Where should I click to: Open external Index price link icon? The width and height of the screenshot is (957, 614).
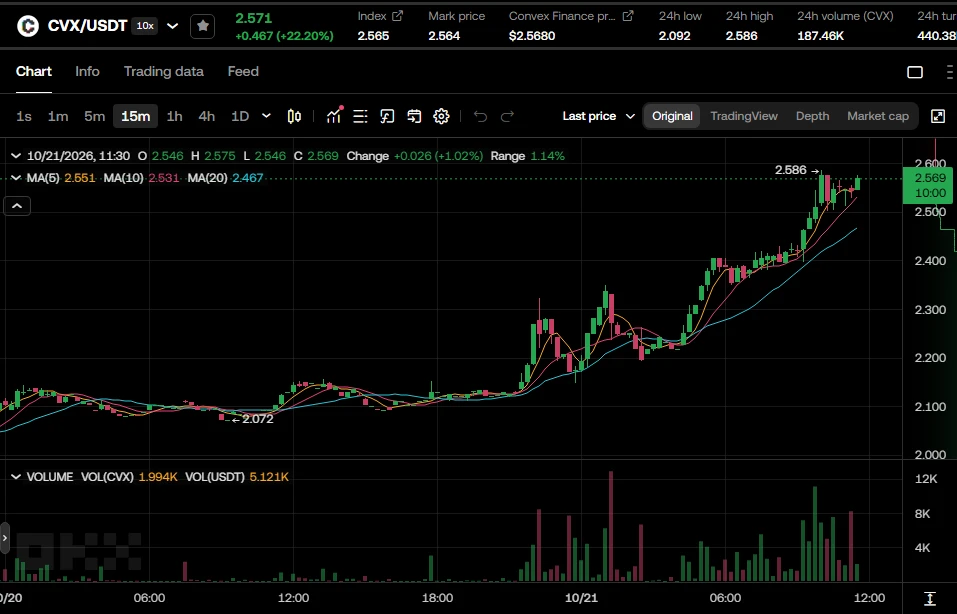tap(397, 16)
